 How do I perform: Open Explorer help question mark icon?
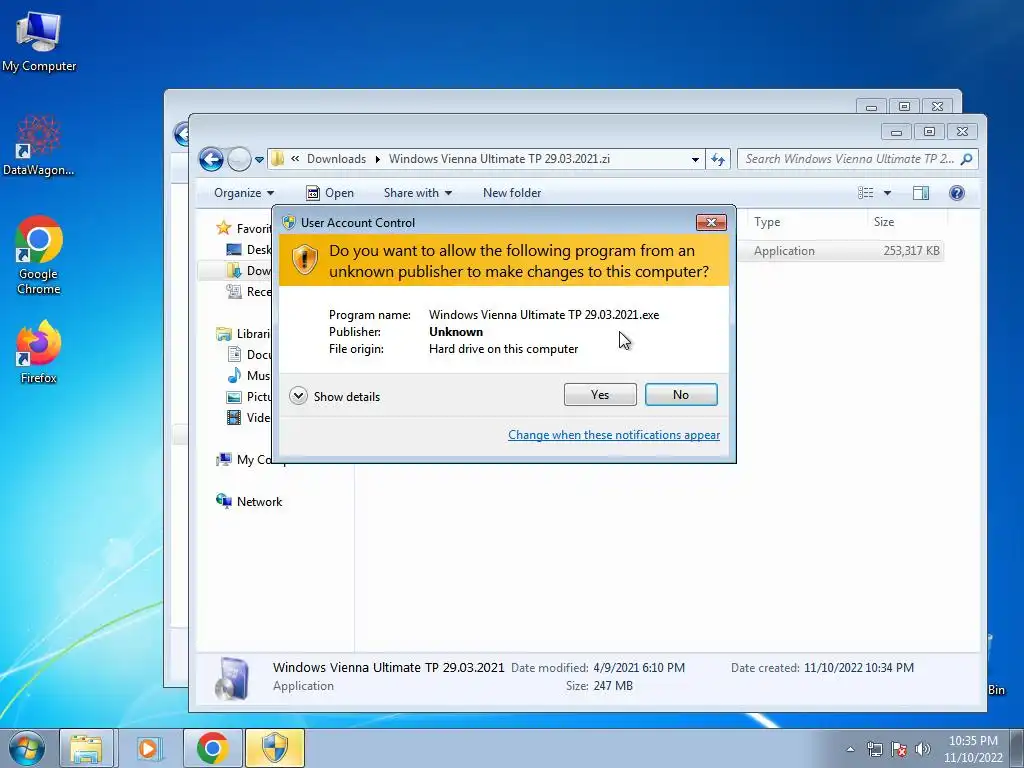pos(957,193)
